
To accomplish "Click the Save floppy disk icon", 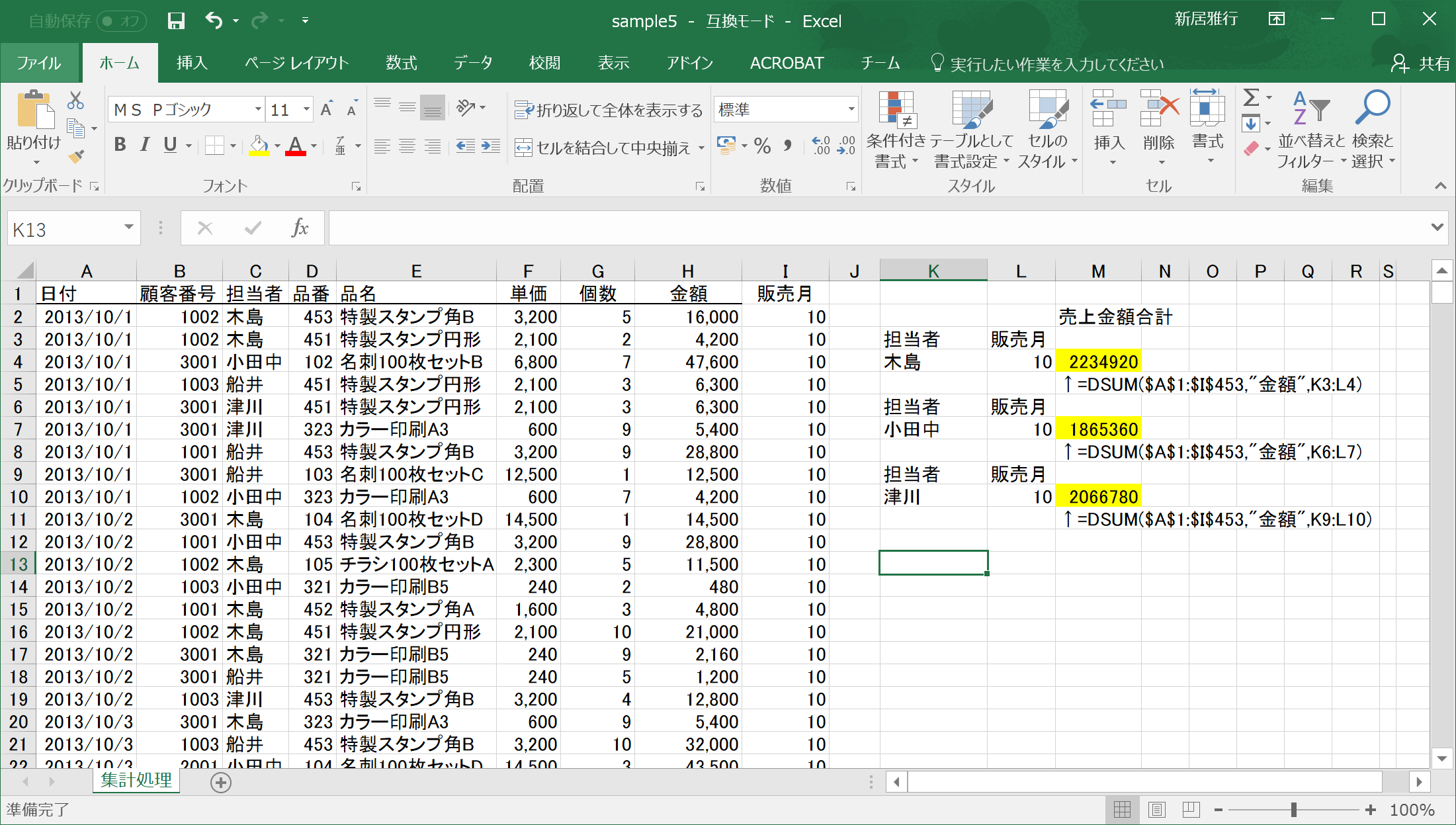I will coord(176,21).
